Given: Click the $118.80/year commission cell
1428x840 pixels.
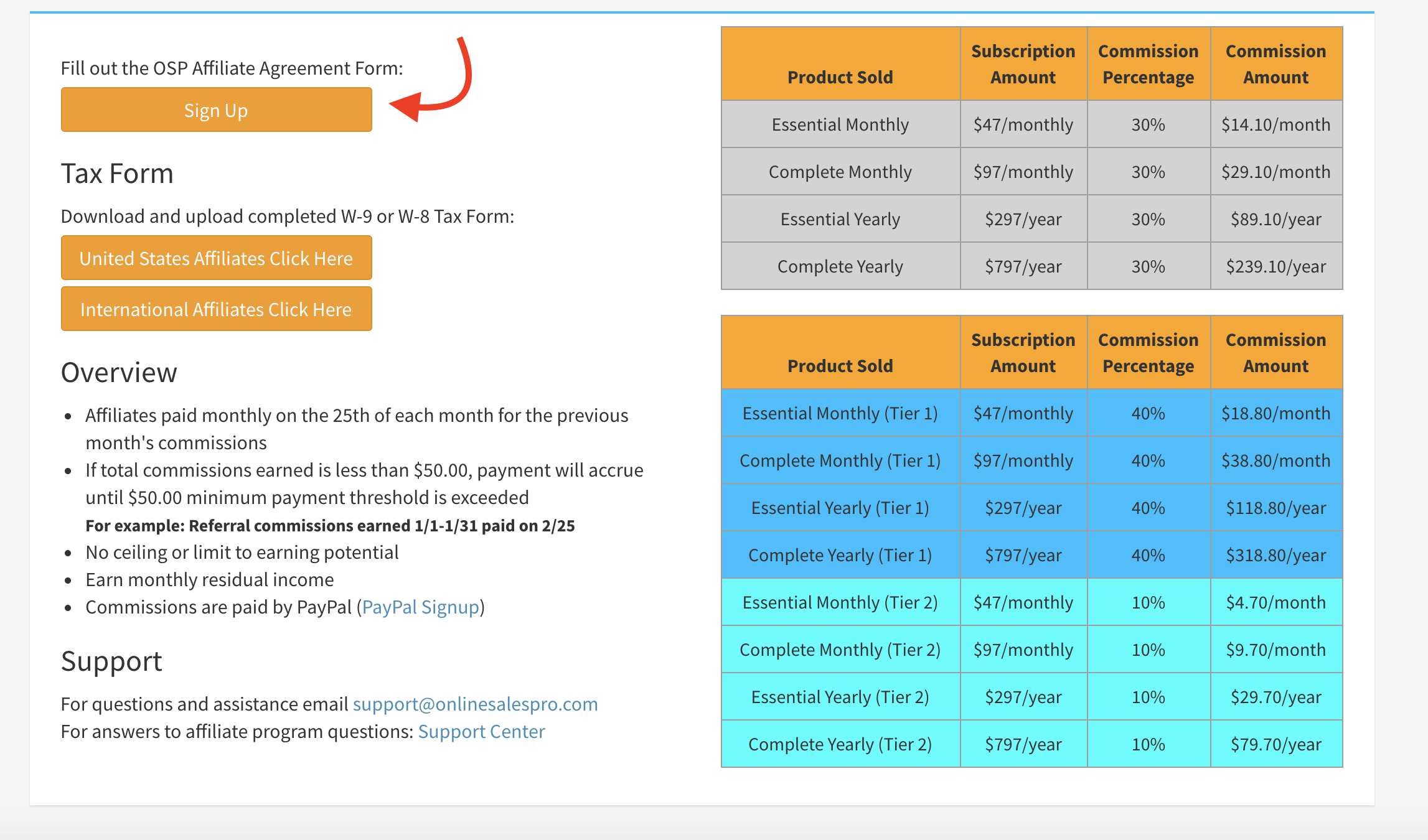Looking at the screenshot, I should click(x=1276, y=508).
